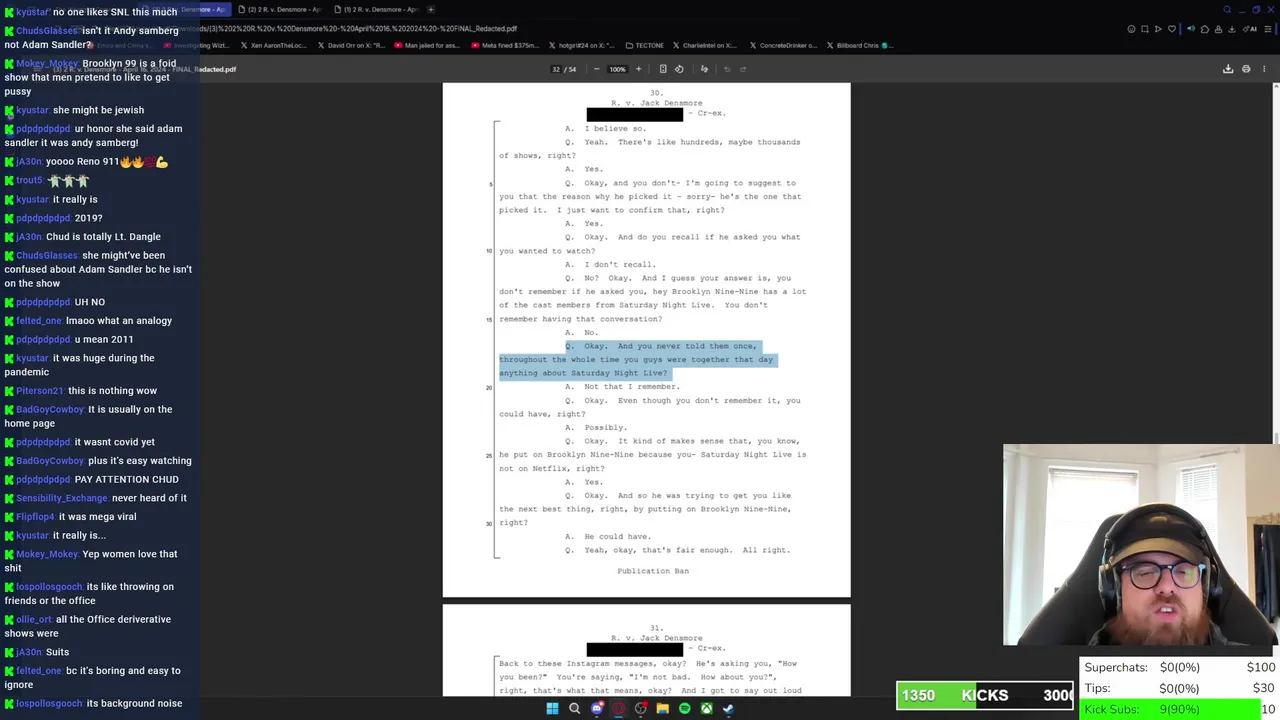Zoom out the PDF with minus button
1280x720 pixels.
[597, 69]
